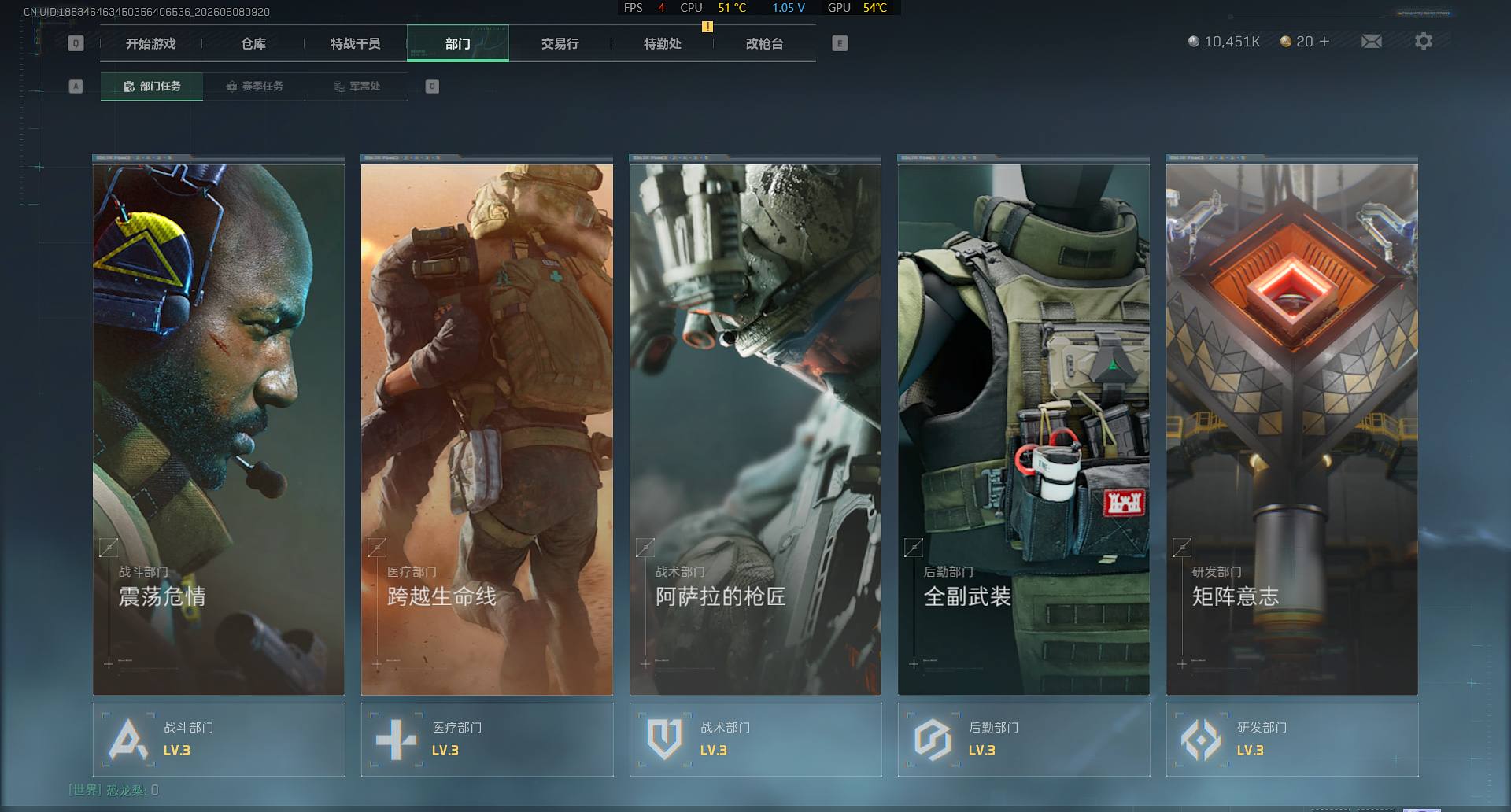Click the 战术部门 shield emblem icon
1511x812 pixels.
[x=664, y=740]
